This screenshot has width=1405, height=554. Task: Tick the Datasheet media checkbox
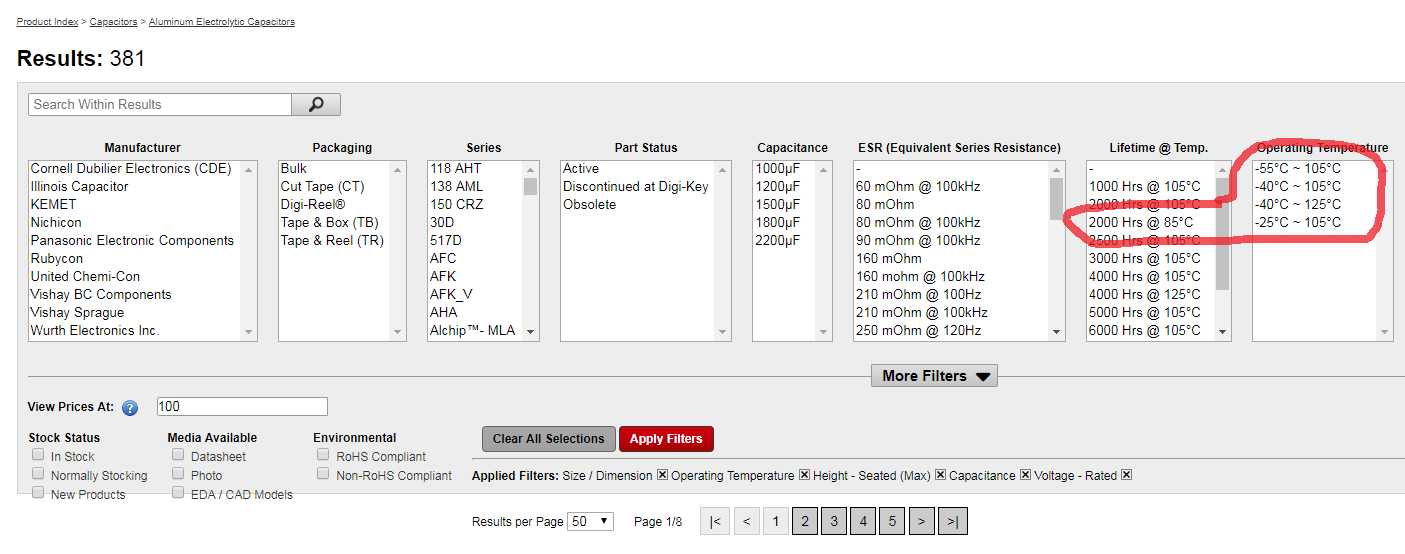point(178,455)
